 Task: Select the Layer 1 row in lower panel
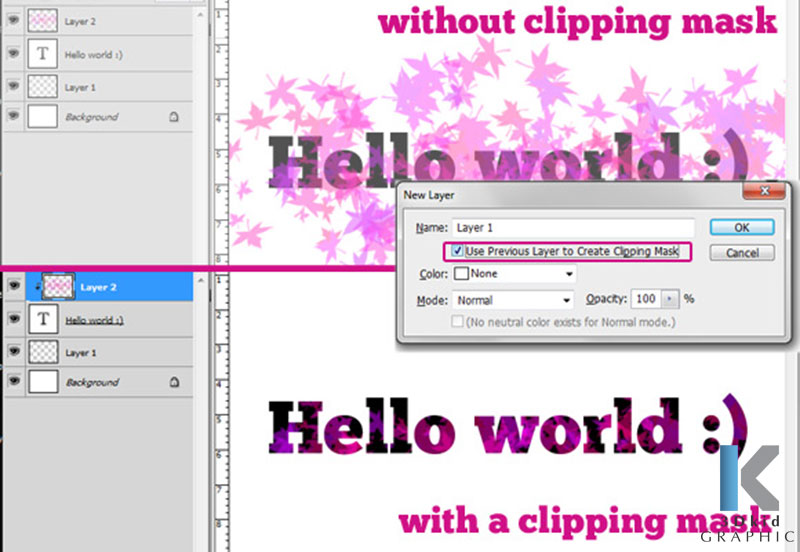(98, 352)
